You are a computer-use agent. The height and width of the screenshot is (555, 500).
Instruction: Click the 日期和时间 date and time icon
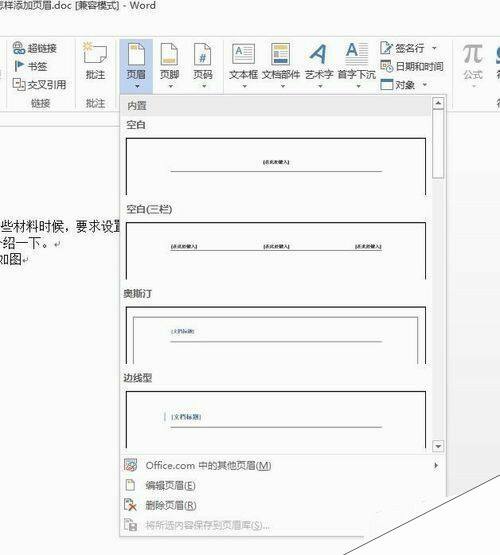pos(386,66)
